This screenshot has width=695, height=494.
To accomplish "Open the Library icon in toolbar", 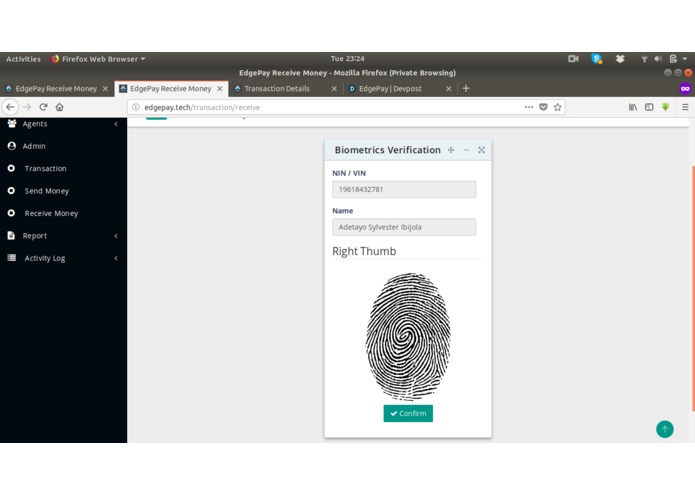I will (633, 107).
